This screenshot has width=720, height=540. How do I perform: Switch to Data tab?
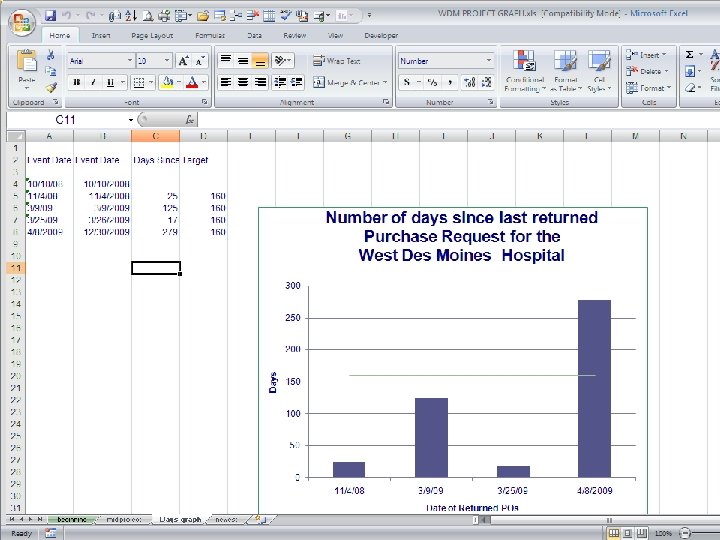tap(254, 35)
